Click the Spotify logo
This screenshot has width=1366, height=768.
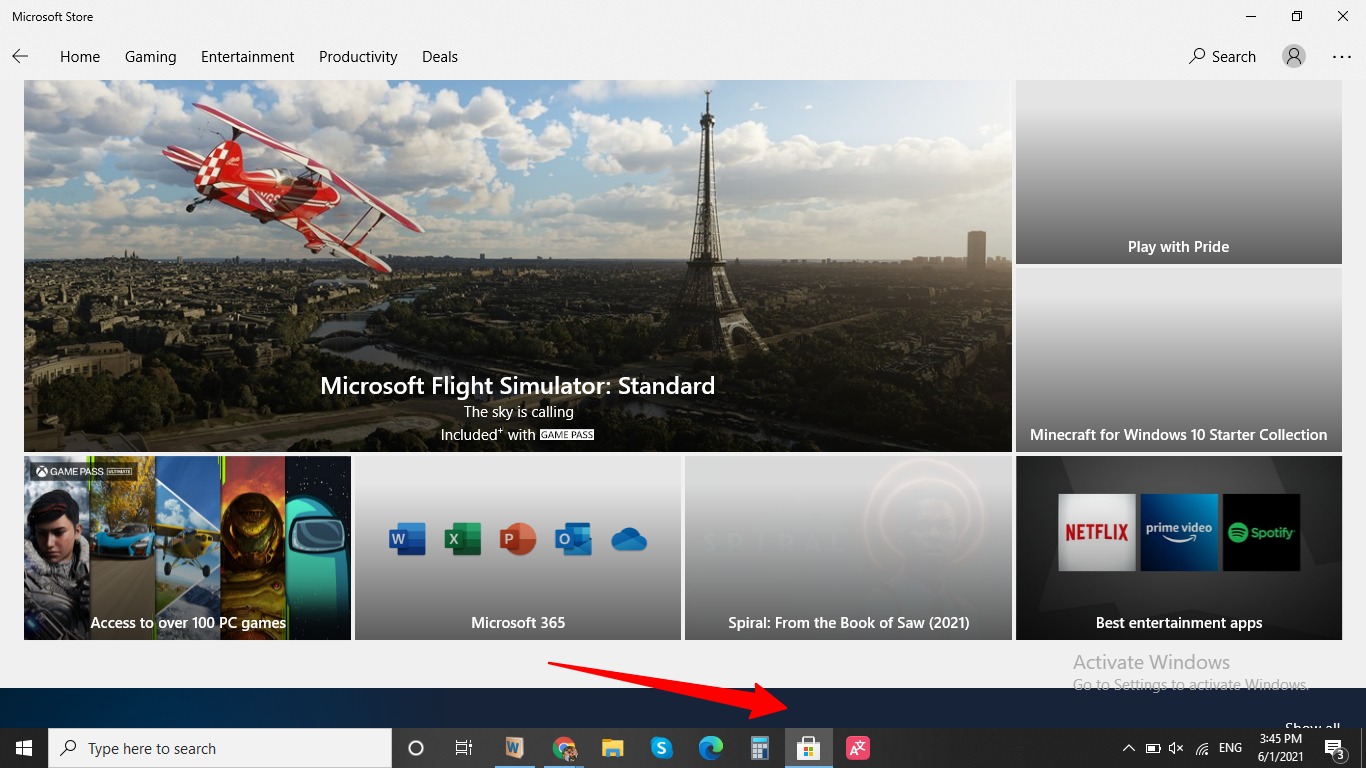[1261, 533]
